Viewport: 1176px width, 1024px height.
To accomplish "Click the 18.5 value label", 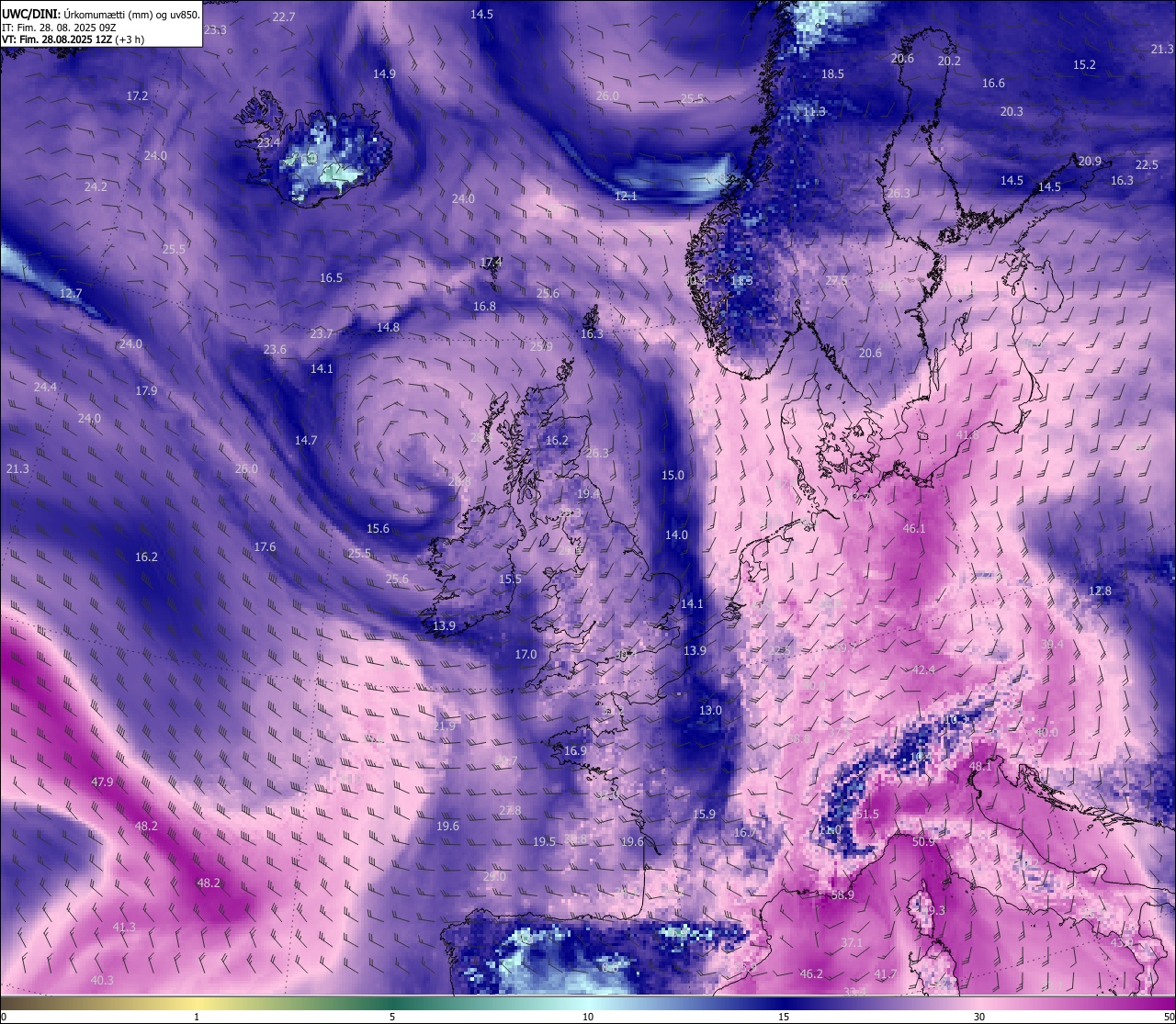I will pyautogui.click(x=832, y=74).
